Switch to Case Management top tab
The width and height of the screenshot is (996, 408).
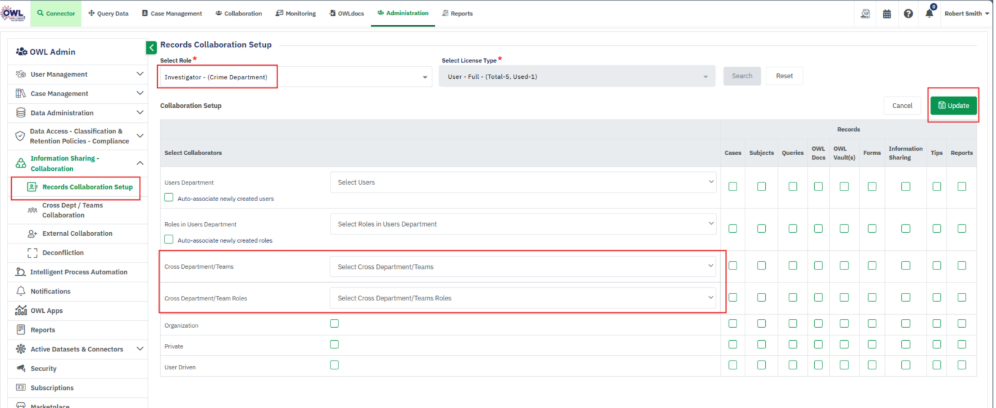(172, 14)
